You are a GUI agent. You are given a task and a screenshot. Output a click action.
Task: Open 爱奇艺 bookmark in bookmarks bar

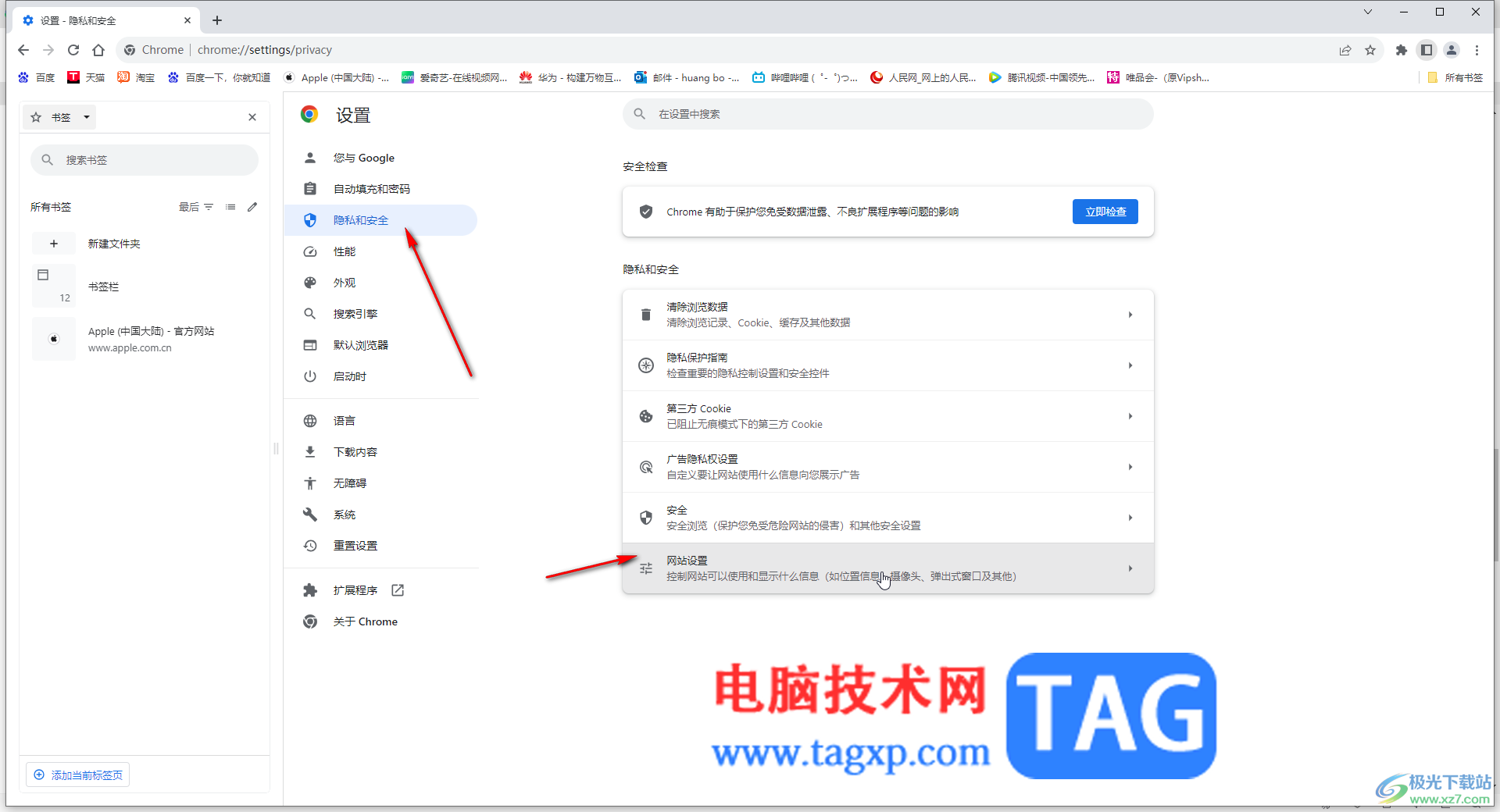pos(455,77)
